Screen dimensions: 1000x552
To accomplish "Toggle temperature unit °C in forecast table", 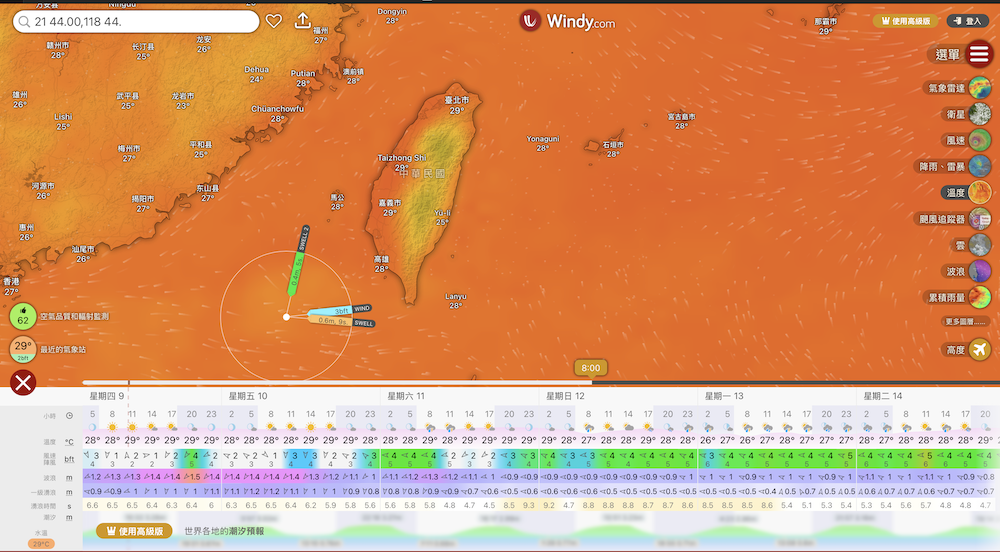I will [69, 441].
